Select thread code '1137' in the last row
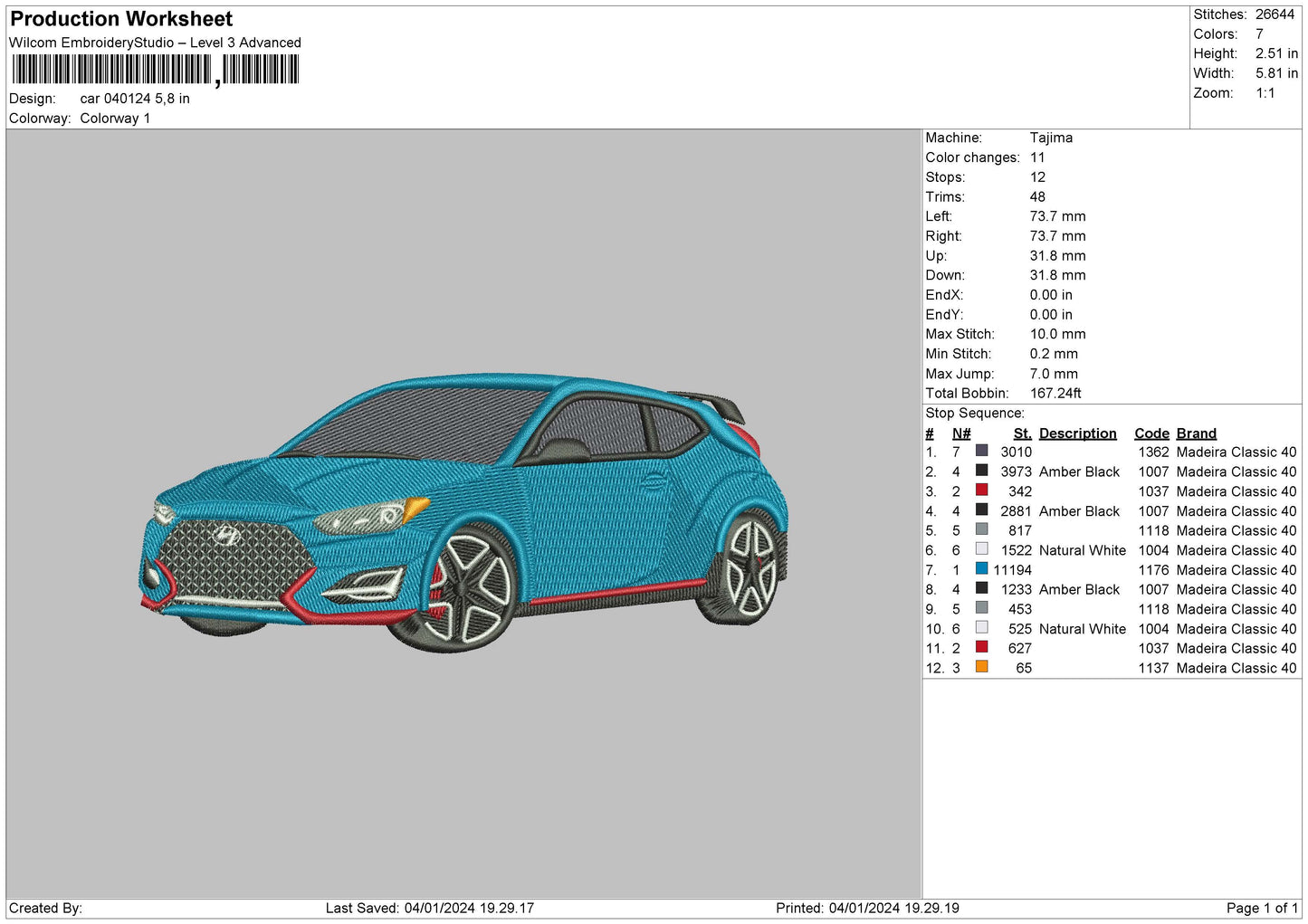1308x924 pixels. [x=1154, y=669]
